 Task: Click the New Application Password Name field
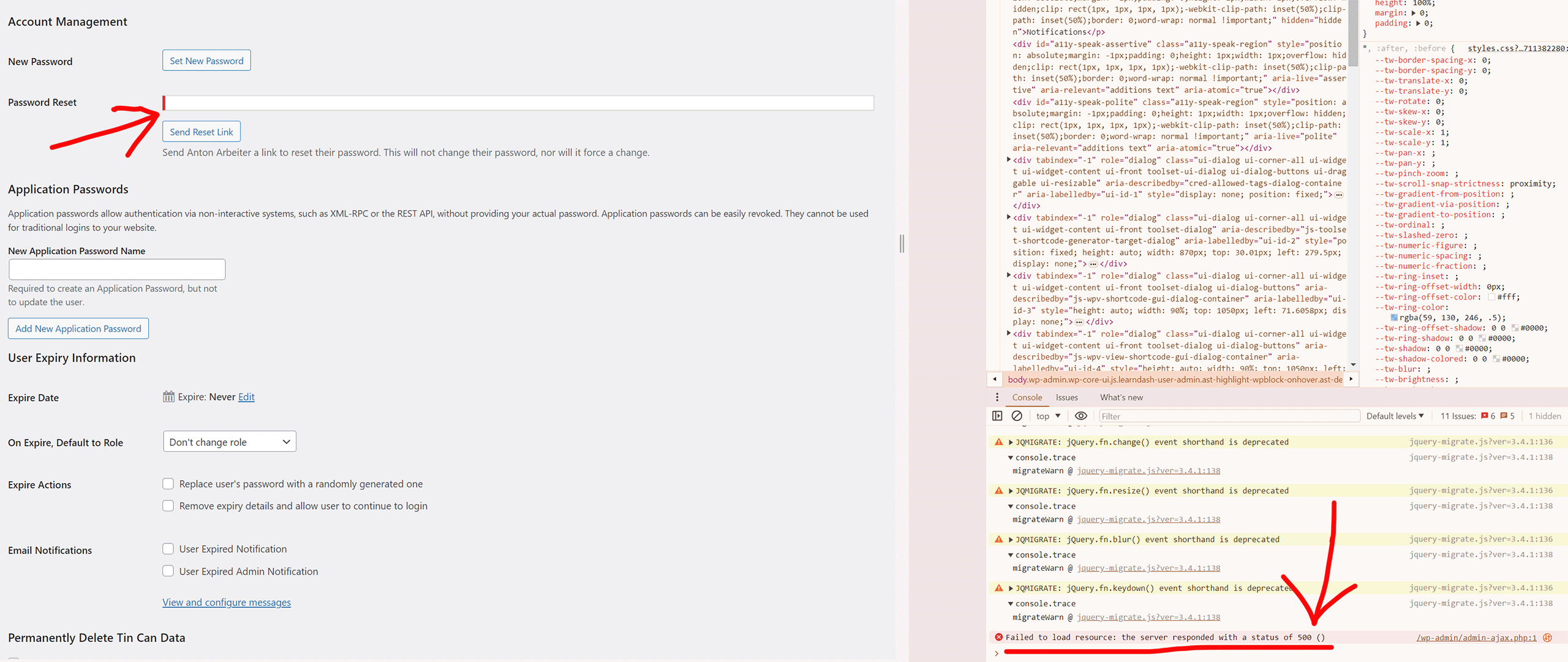click(x=117, y=269)
